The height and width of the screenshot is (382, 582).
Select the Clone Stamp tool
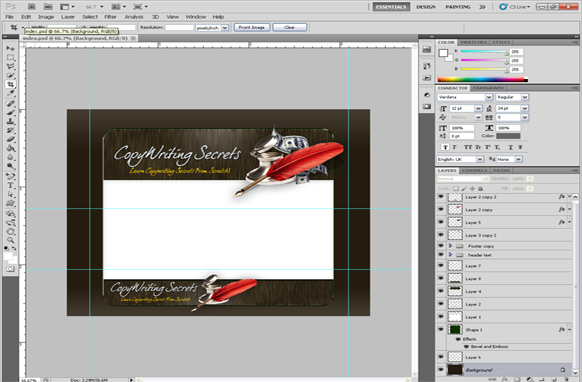click(10, 121)
